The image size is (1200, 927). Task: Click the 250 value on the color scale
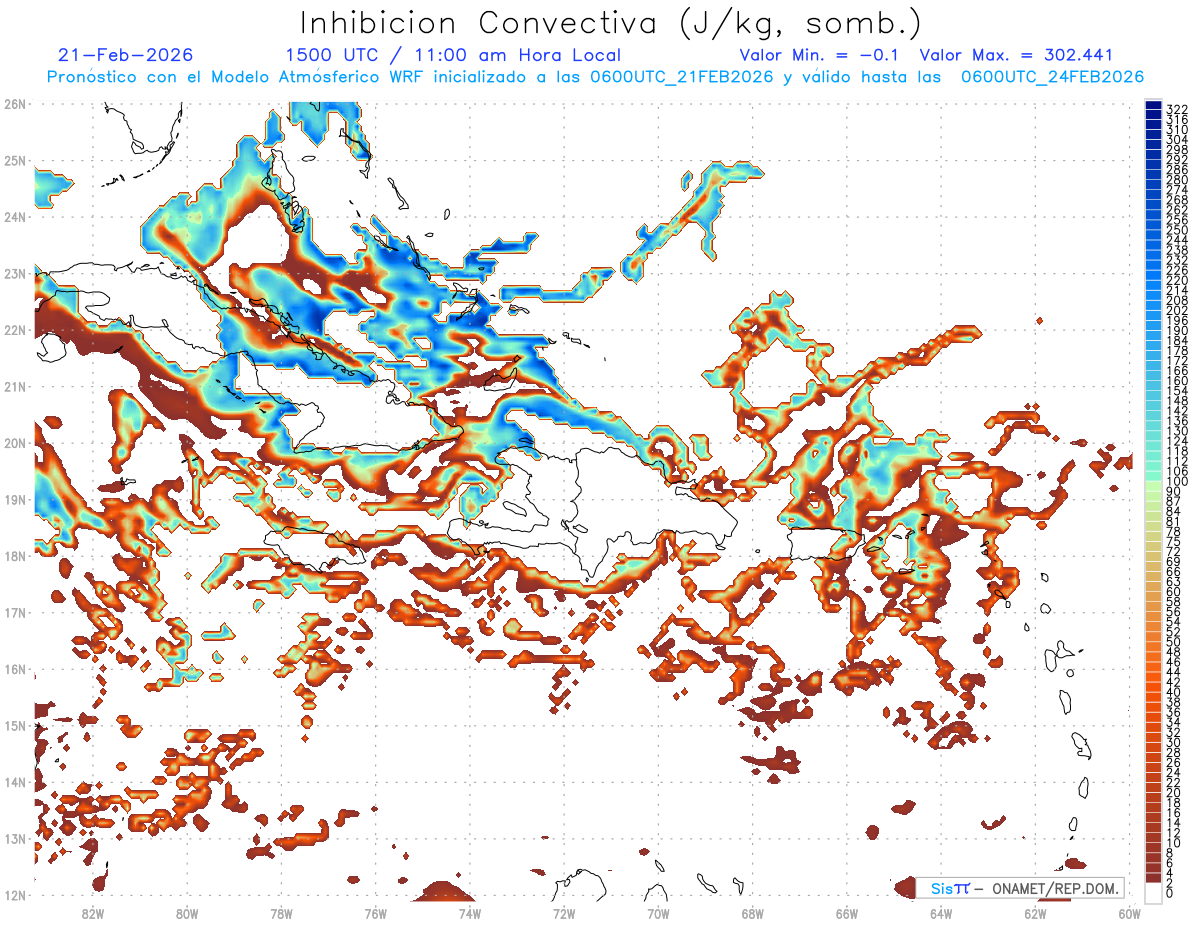click(1177, 230)
